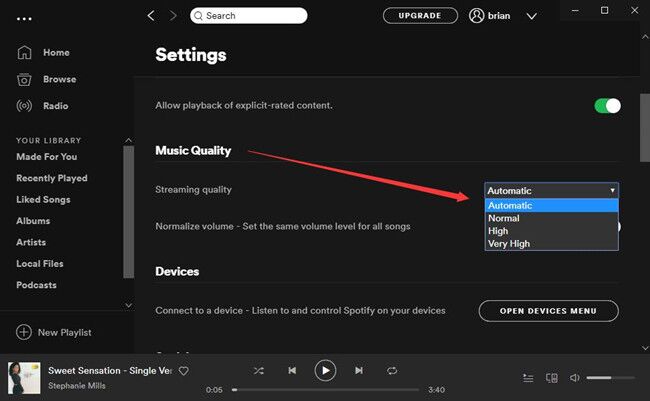Click the Browse label in sidebar
The height and width of the screenshot is (401, 650).
point(60,79)
